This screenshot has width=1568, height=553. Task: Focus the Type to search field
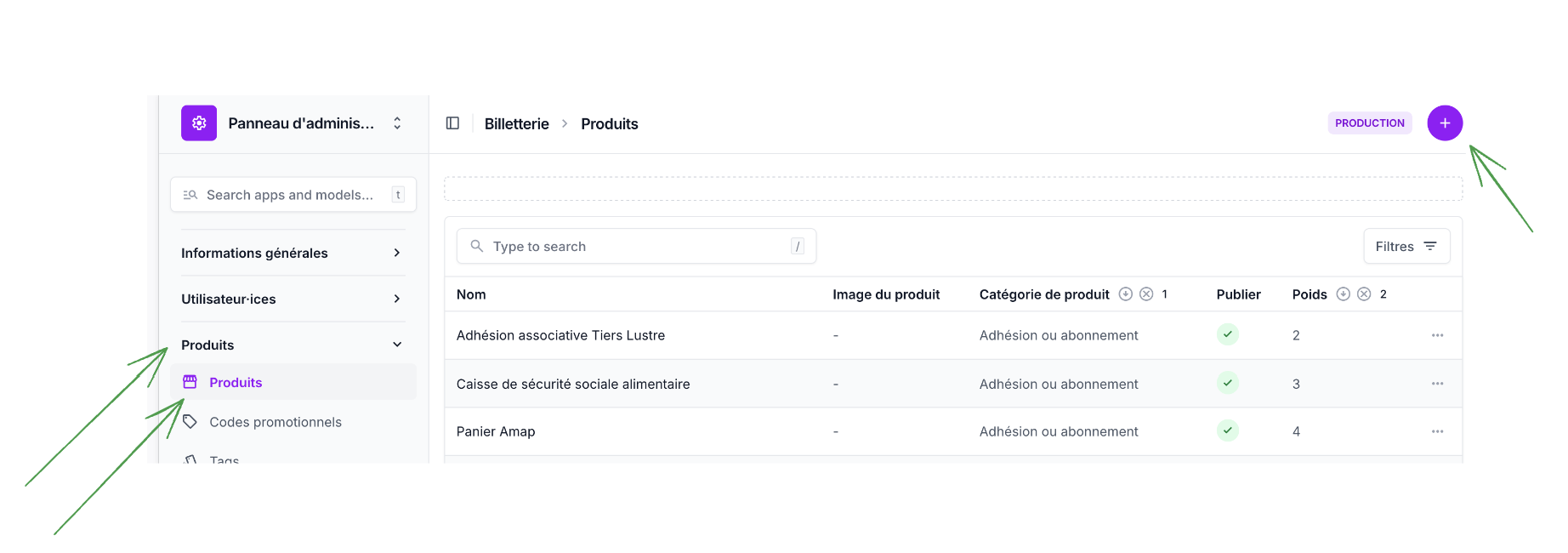[636, 247]
